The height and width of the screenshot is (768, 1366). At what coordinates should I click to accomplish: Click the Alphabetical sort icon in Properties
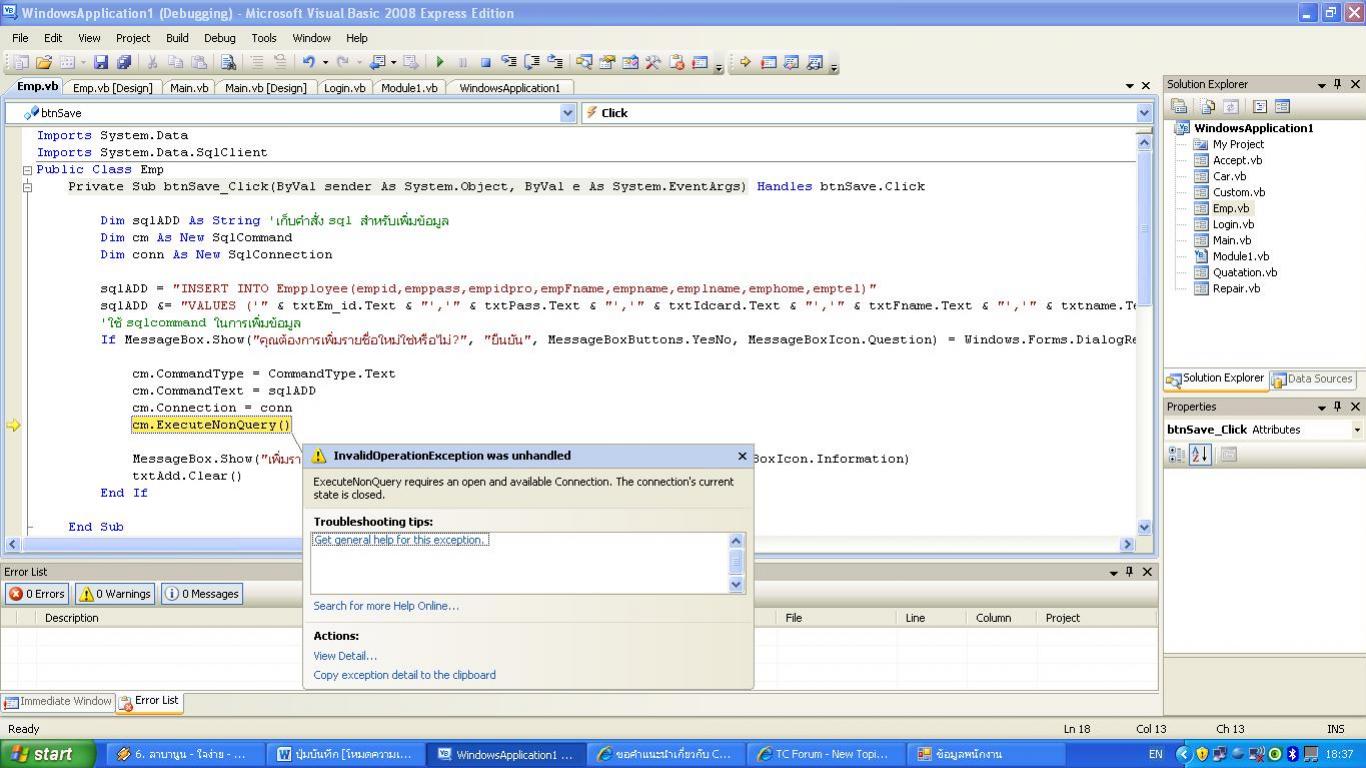tap(1200, 454)
